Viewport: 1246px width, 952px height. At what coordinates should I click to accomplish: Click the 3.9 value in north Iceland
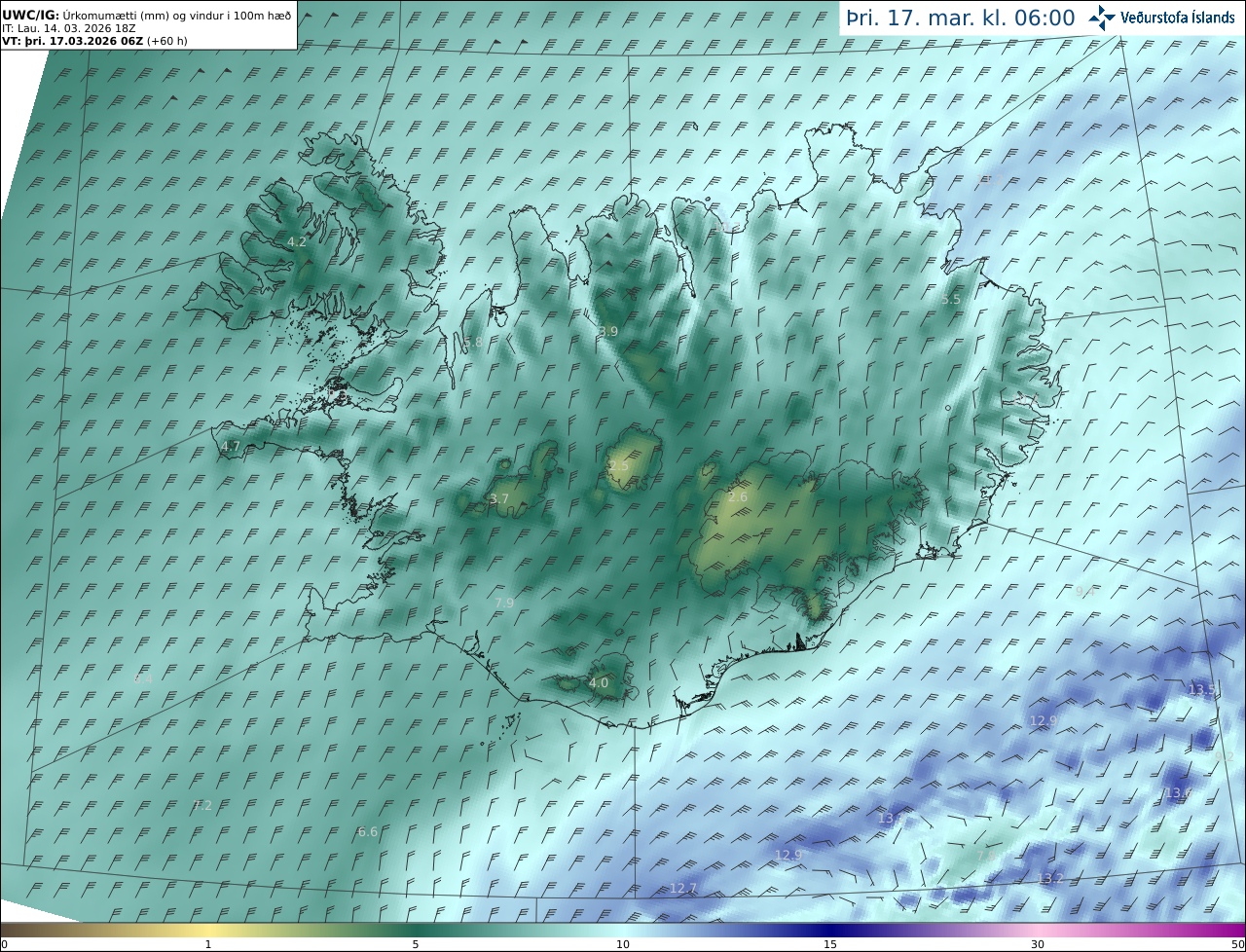tap(608, 332)
